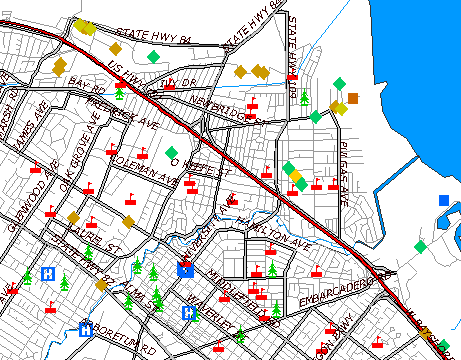Screen dimensions: 461x360
Task: Click the isolated green diamond east of the marina
Action: (421, 247)
